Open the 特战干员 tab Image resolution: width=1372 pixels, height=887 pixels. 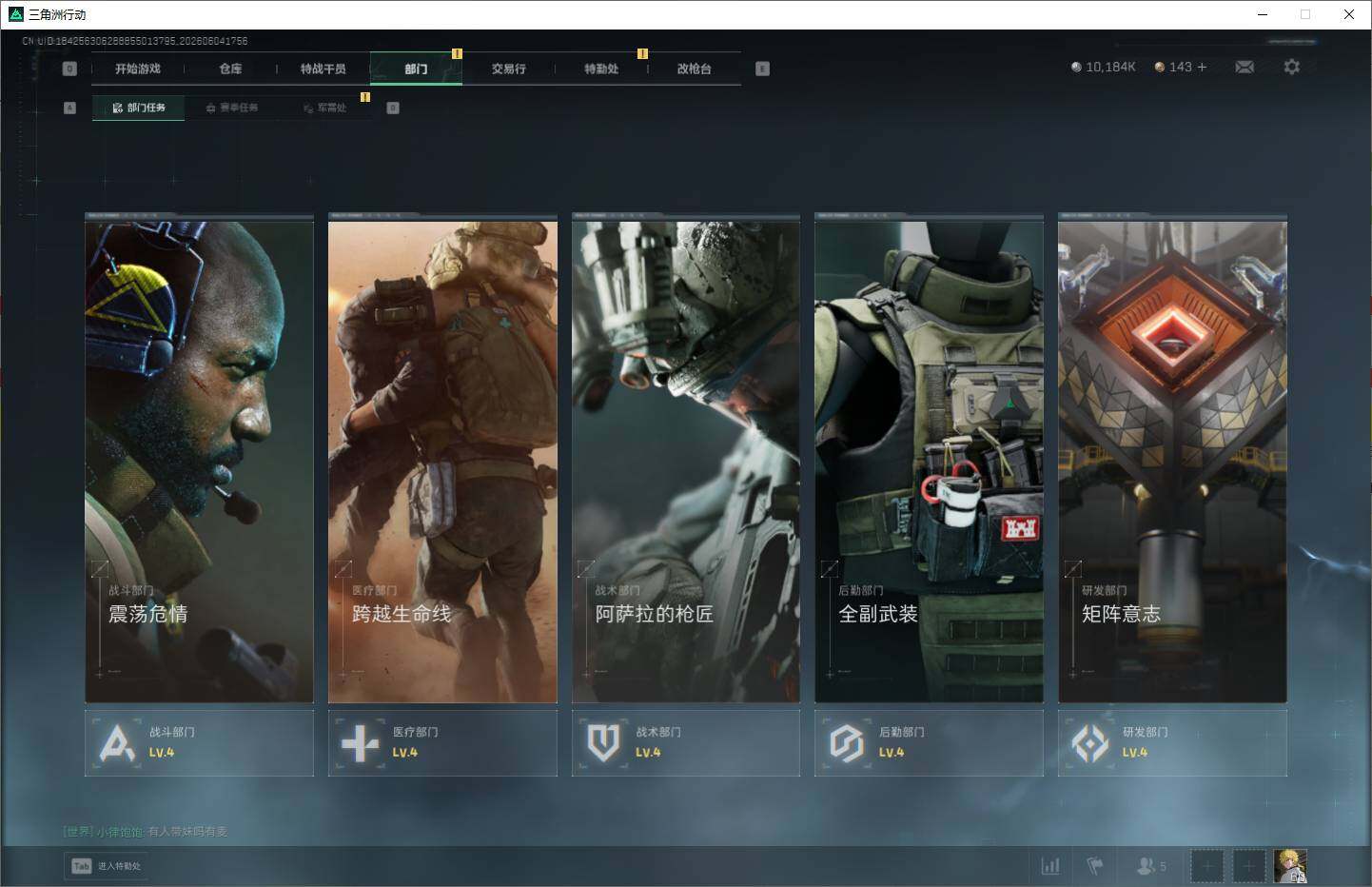tap(323, 69)
